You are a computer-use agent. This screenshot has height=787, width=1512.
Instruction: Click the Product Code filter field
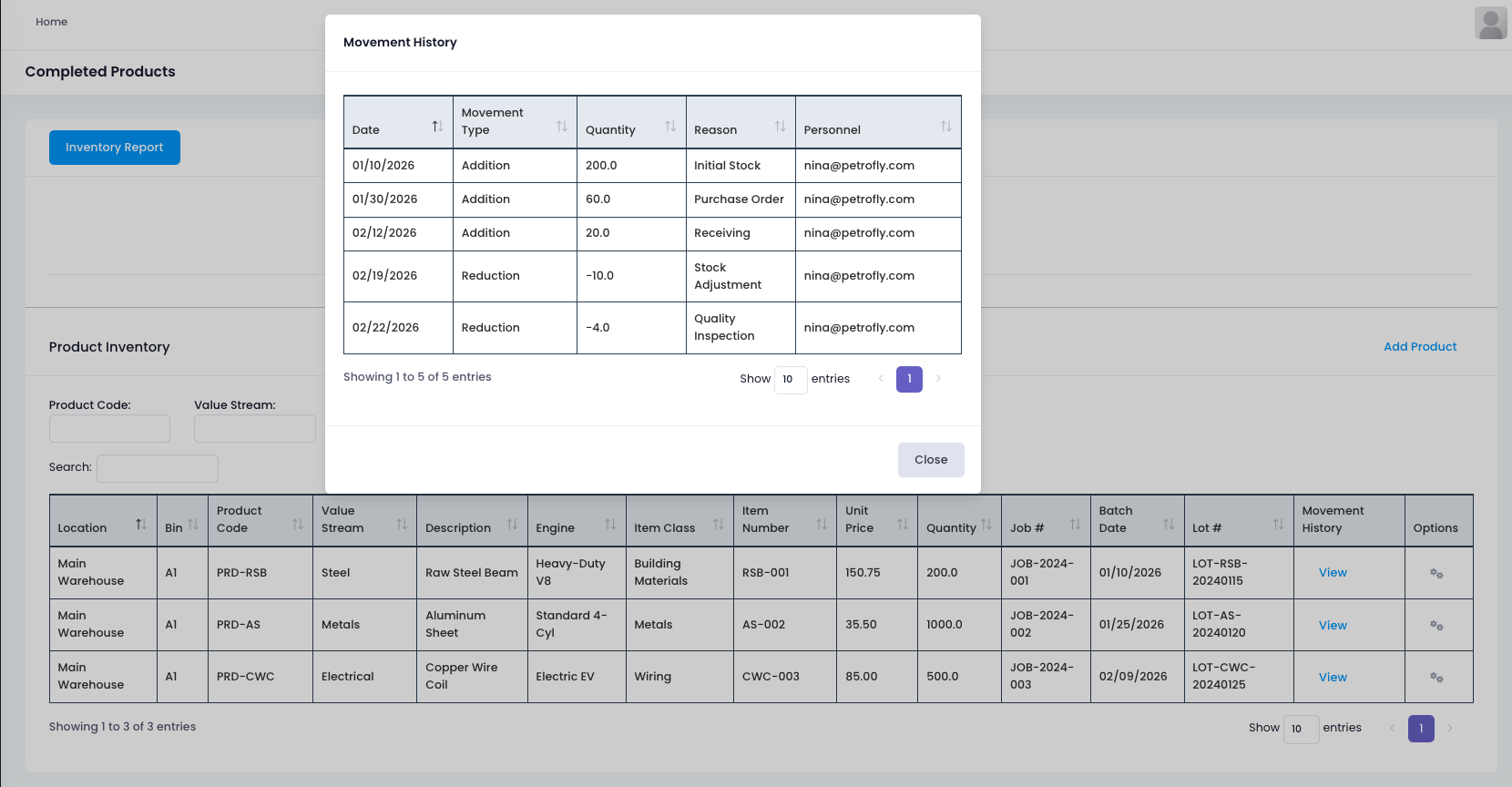tap(109, 429)
